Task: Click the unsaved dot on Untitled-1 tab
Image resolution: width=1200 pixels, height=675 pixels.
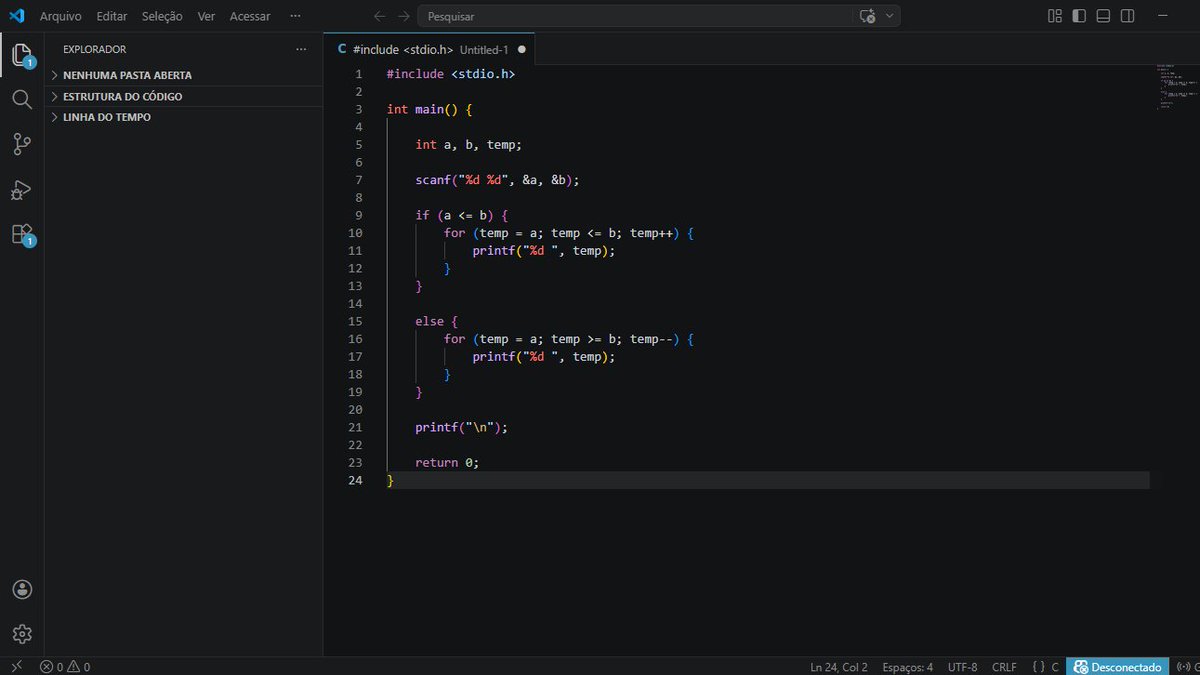Action: click(x=522, y=49)
